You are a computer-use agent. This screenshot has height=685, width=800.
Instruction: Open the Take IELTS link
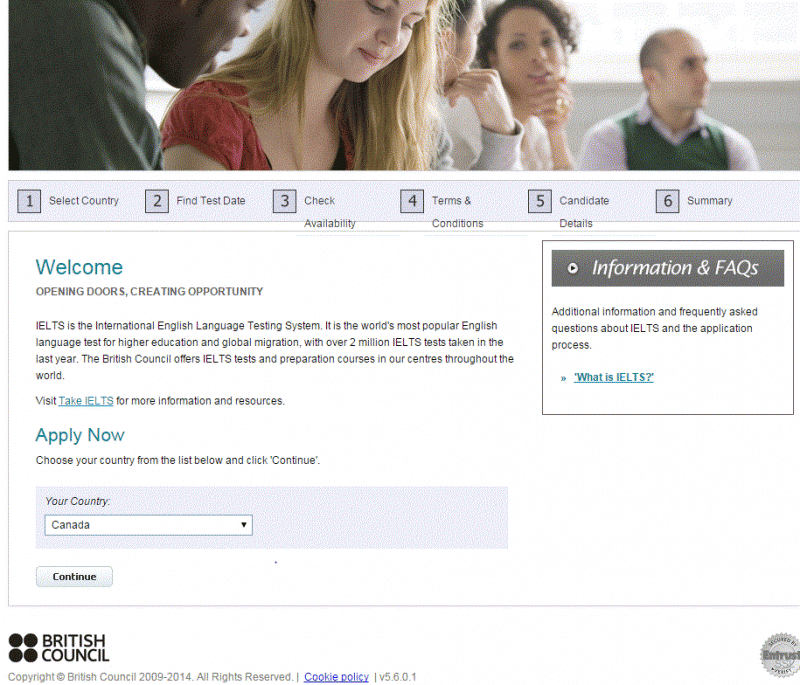[x=86, y=401]
